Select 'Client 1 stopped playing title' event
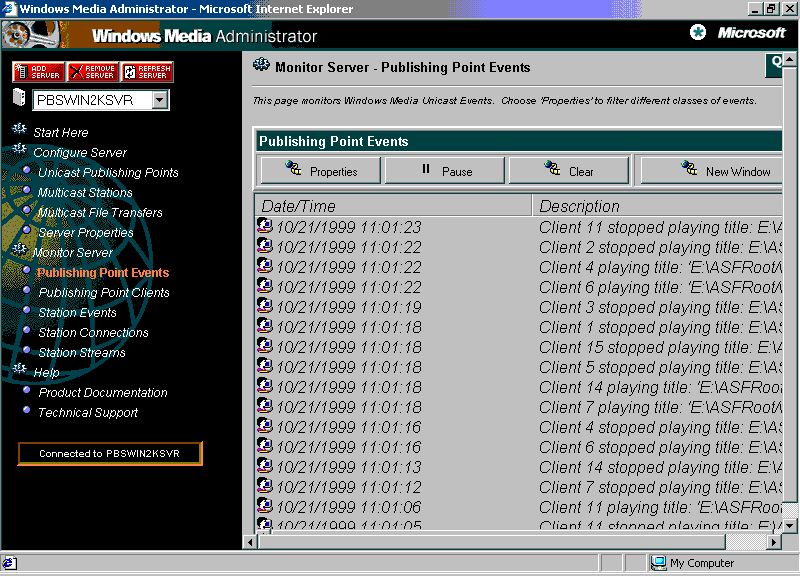 coord(660,327)
